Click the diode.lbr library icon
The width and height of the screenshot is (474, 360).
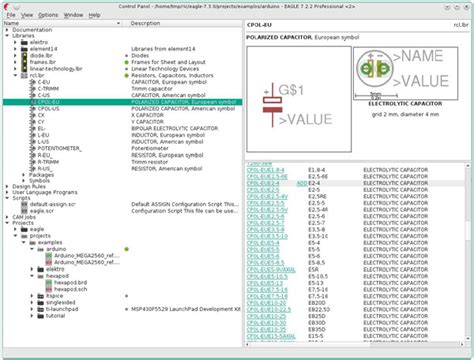(x=24, y=55)
